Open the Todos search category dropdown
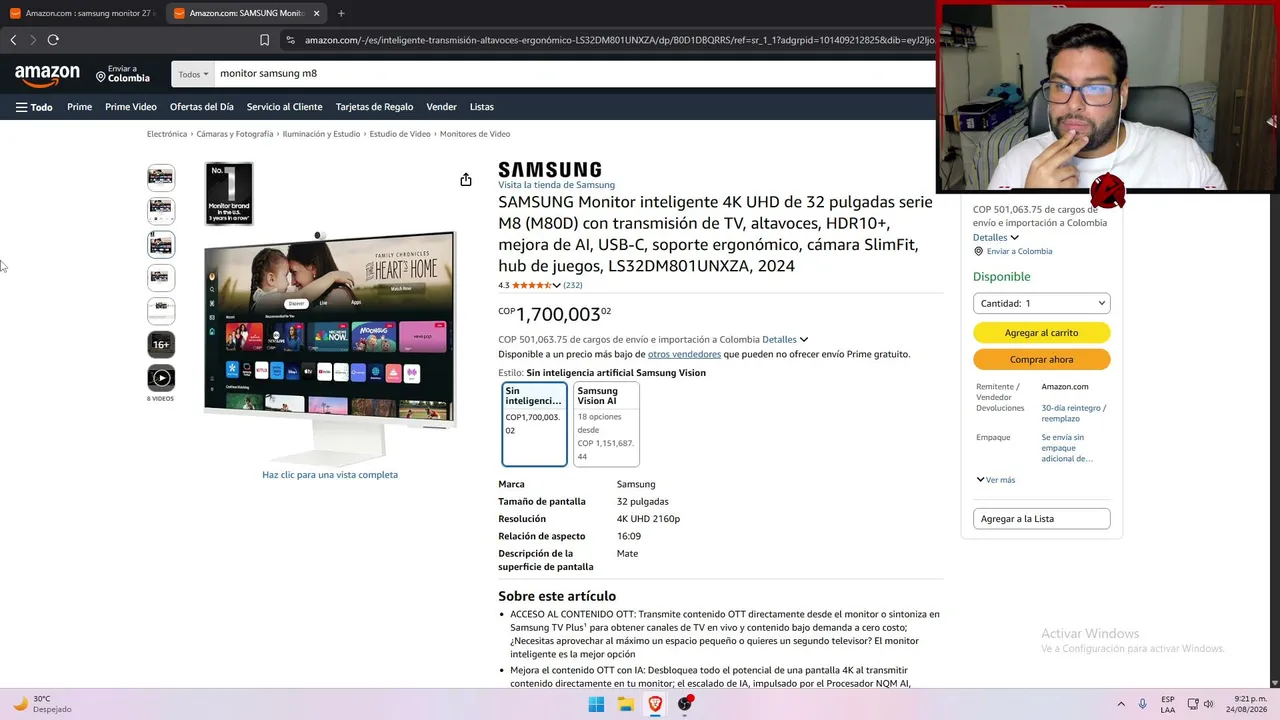Image resolution: width=1280 pixels, height=720 pixels. coord(193,74)
